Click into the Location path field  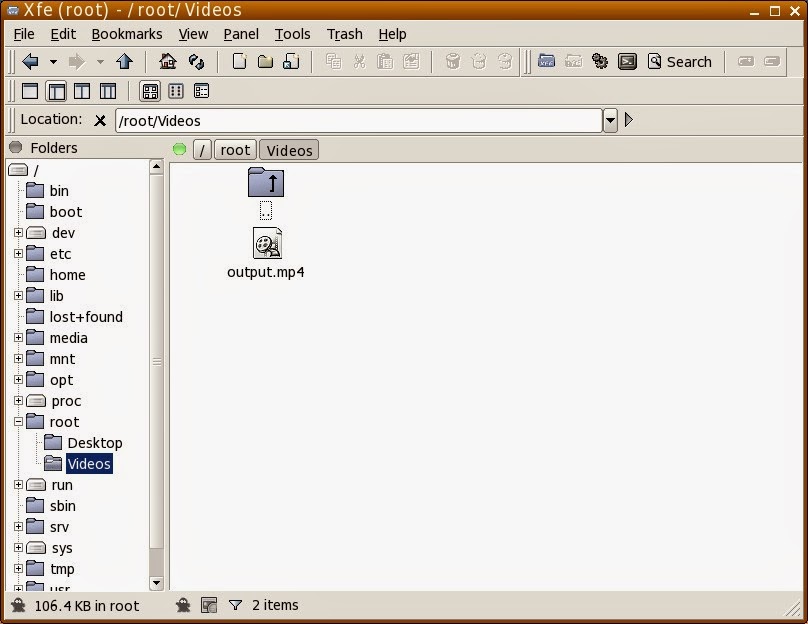359,121
